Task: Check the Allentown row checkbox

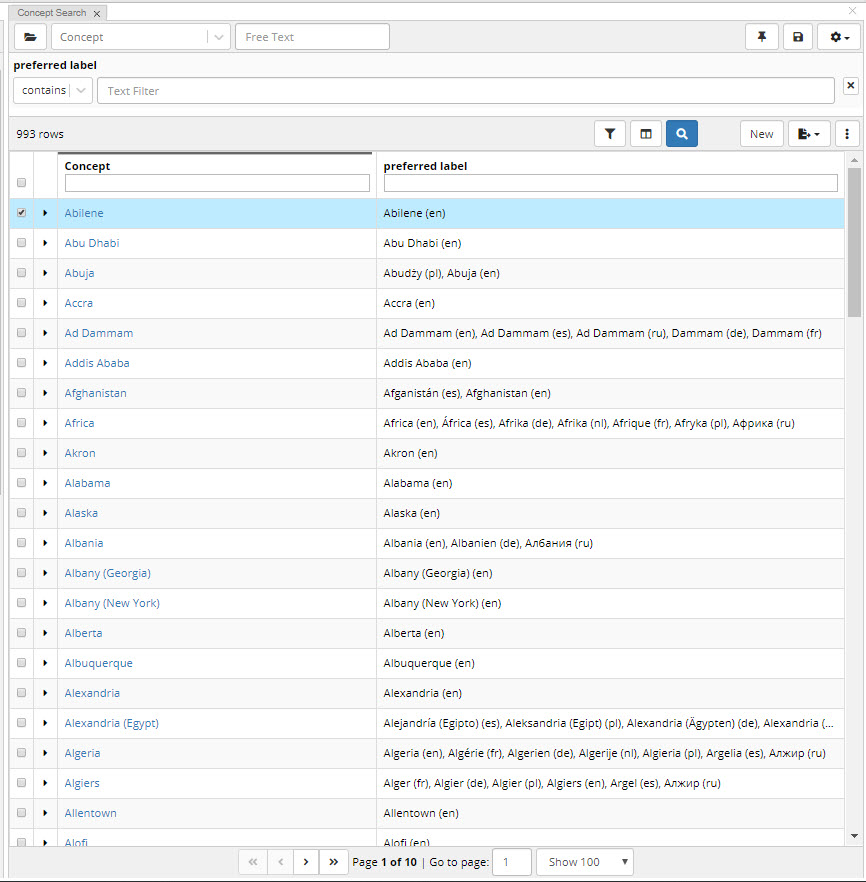Action: [x=21, y=813]
